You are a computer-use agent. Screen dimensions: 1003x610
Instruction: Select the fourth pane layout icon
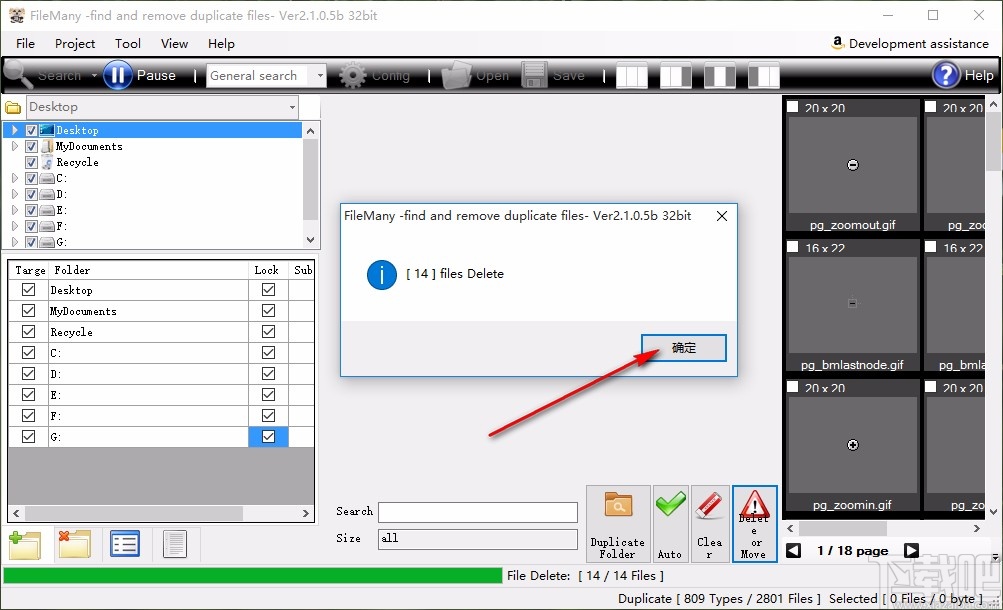tap(764, 75)
